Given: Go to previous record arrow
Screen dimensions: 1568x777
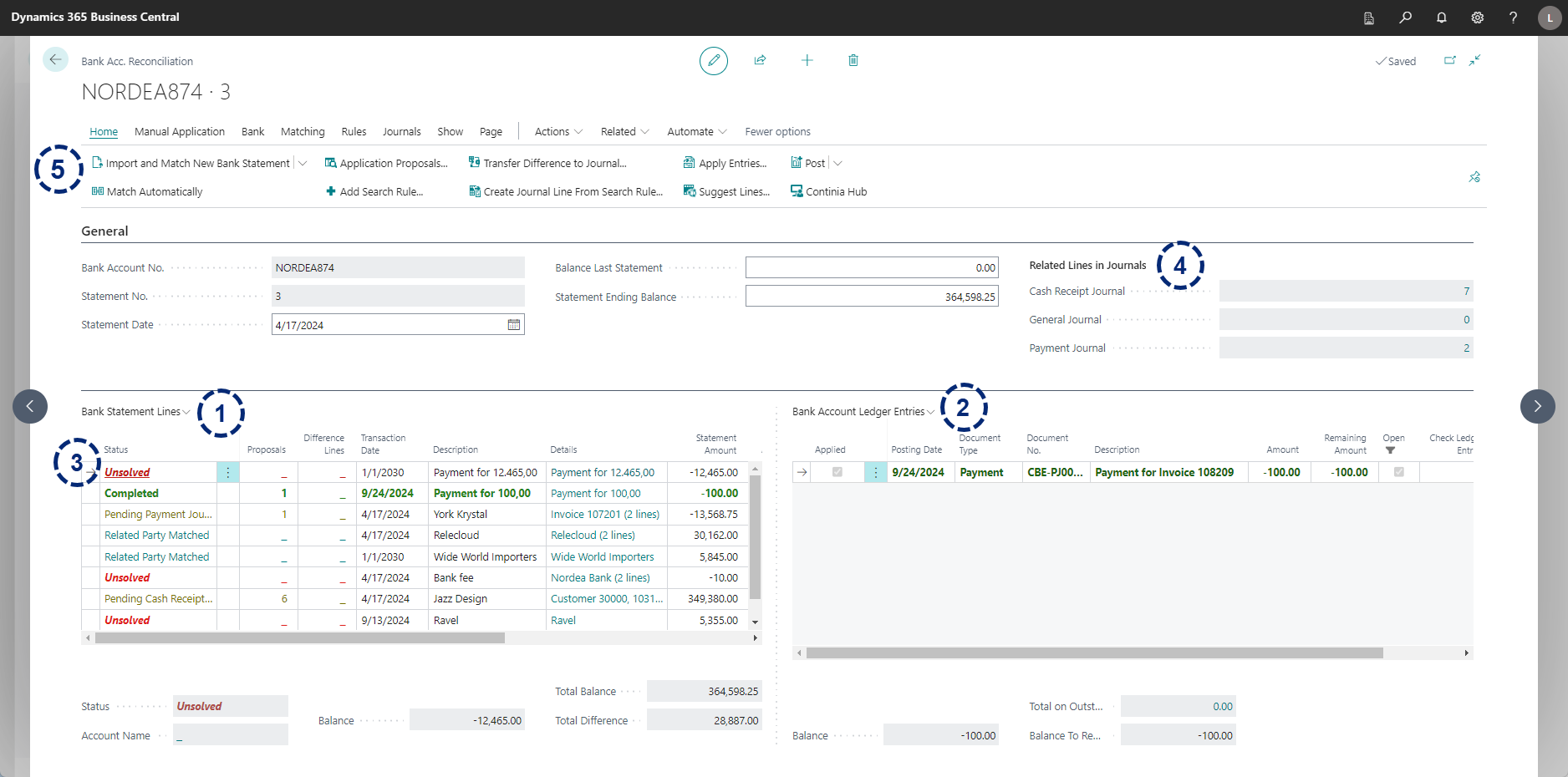Looking at the screenshot, I should (30, 406).
